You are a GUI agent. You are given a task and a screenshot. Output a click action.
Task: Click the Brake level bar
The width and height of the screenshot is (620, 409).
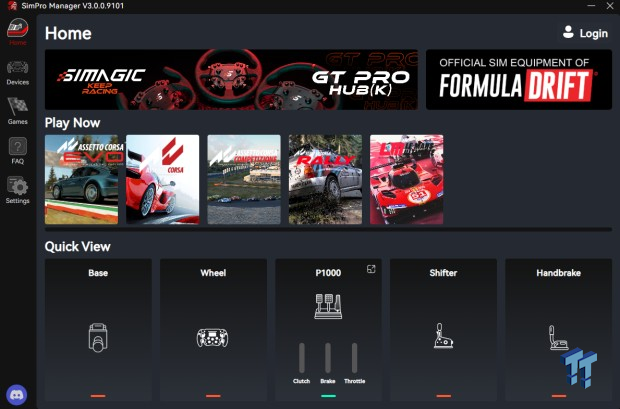click(x=328, y=358)
